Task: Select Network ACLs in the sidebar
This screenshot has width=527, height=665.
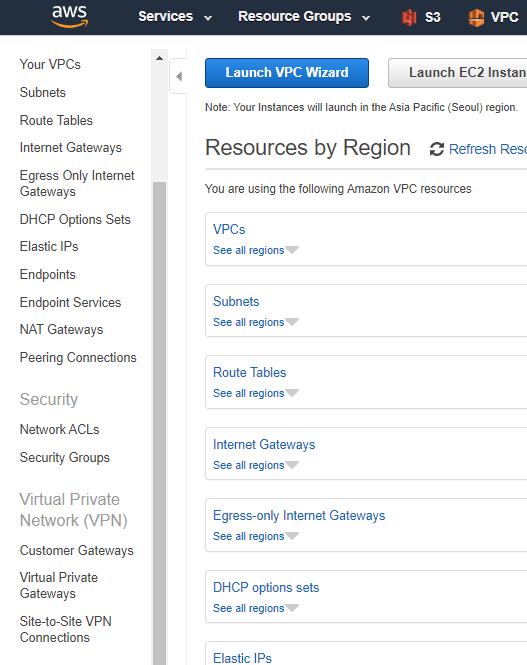Action: (59, 430)
